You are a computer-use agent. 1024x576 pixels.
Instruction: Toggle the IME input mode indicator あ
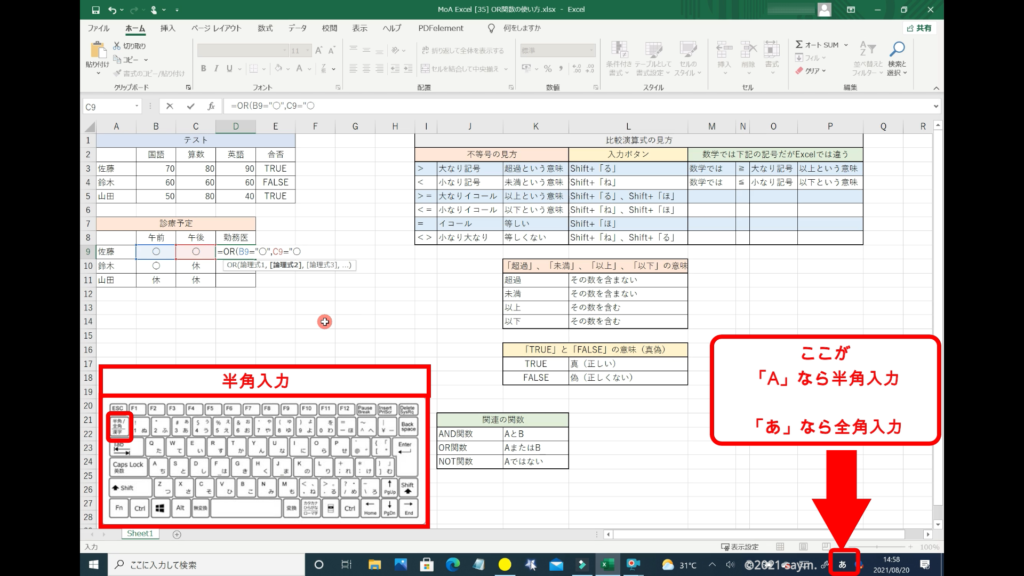point(842,564)
